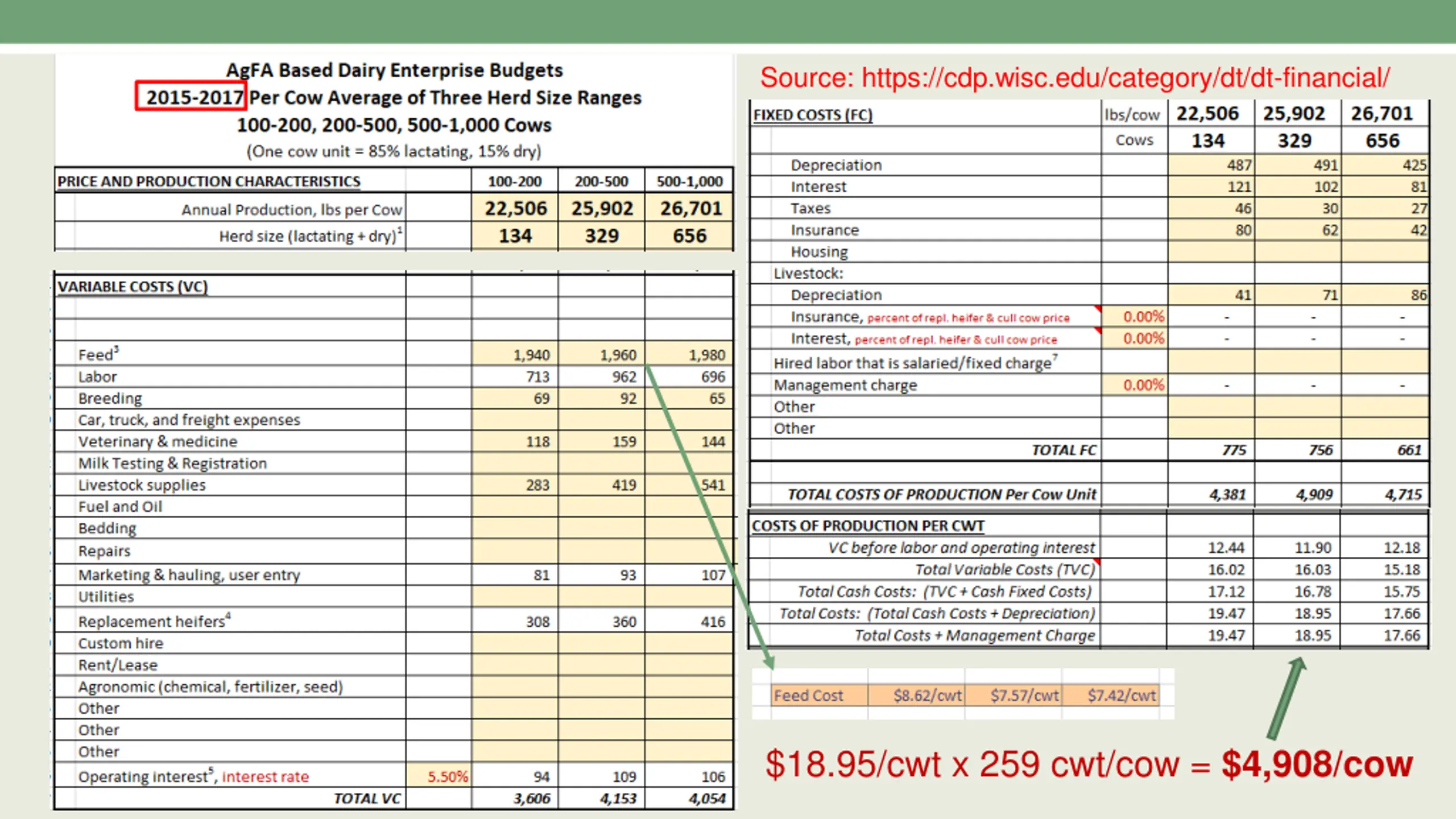Viewport: 1456px width, 819px height.
Task: Select fixed-cost Interest value 121
Action: (1239, 187)
